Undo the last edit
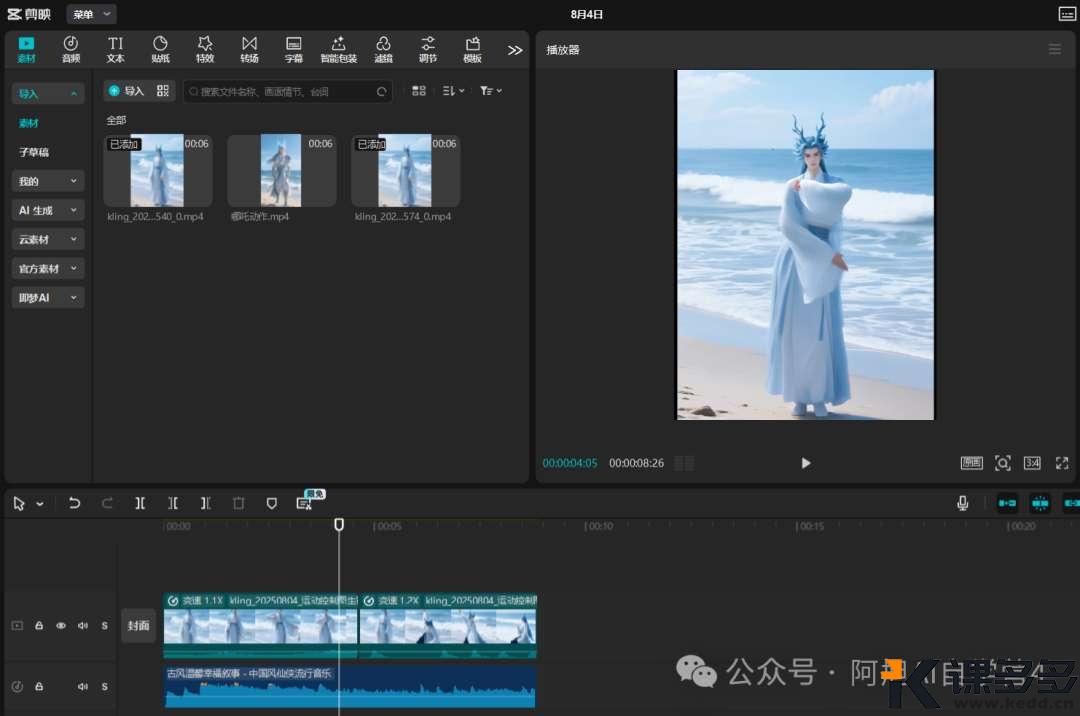The height and width of the screenshot is (716, 1080). [74, 503]
